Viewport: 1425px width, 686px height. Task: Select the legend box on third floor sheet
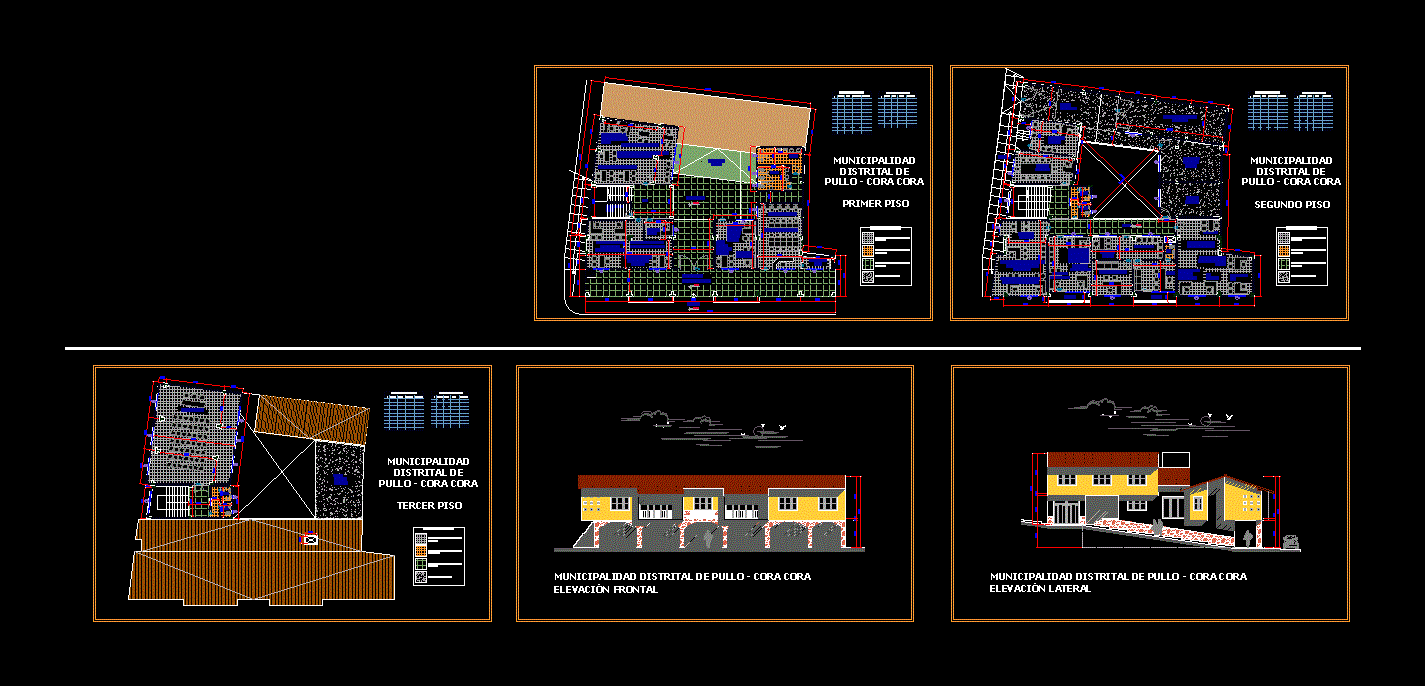tap(438, 556)
